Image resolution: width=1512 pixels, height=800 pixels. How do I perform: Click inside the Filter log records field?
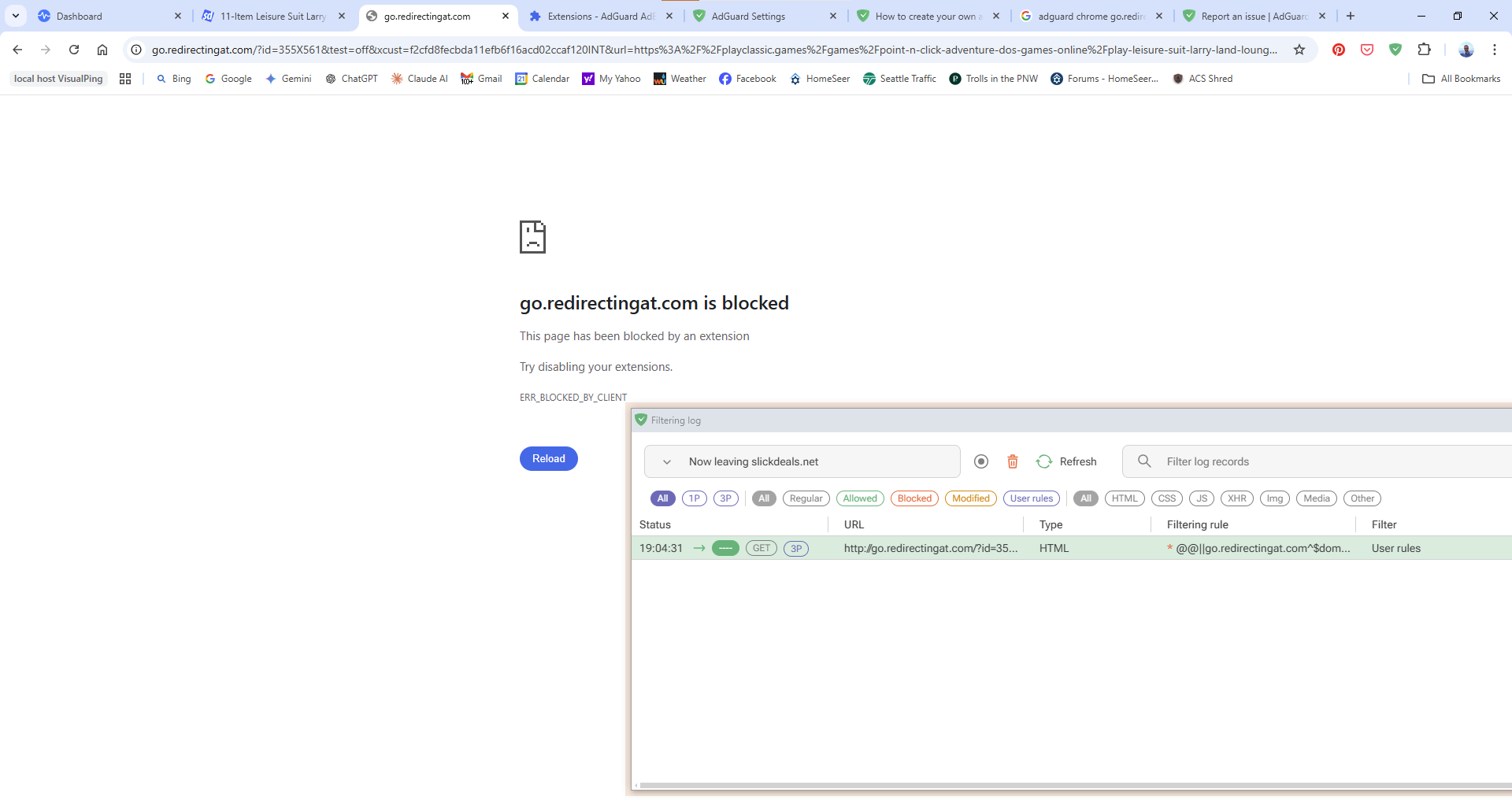pos(1260,461)
